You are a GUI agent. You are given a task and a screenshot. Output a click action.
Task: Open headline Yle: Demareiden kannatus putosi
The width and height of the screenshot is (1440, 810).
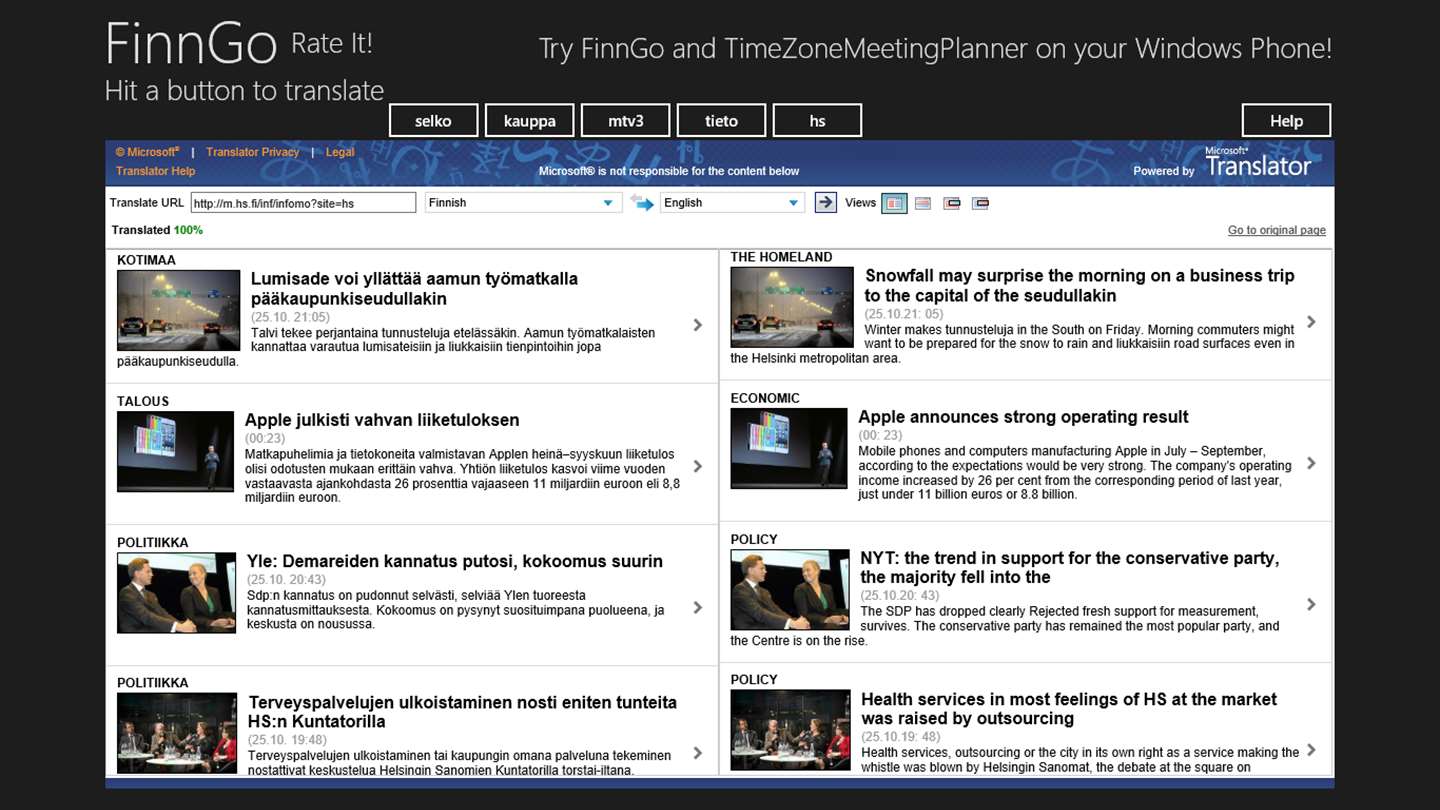(455, 561)
